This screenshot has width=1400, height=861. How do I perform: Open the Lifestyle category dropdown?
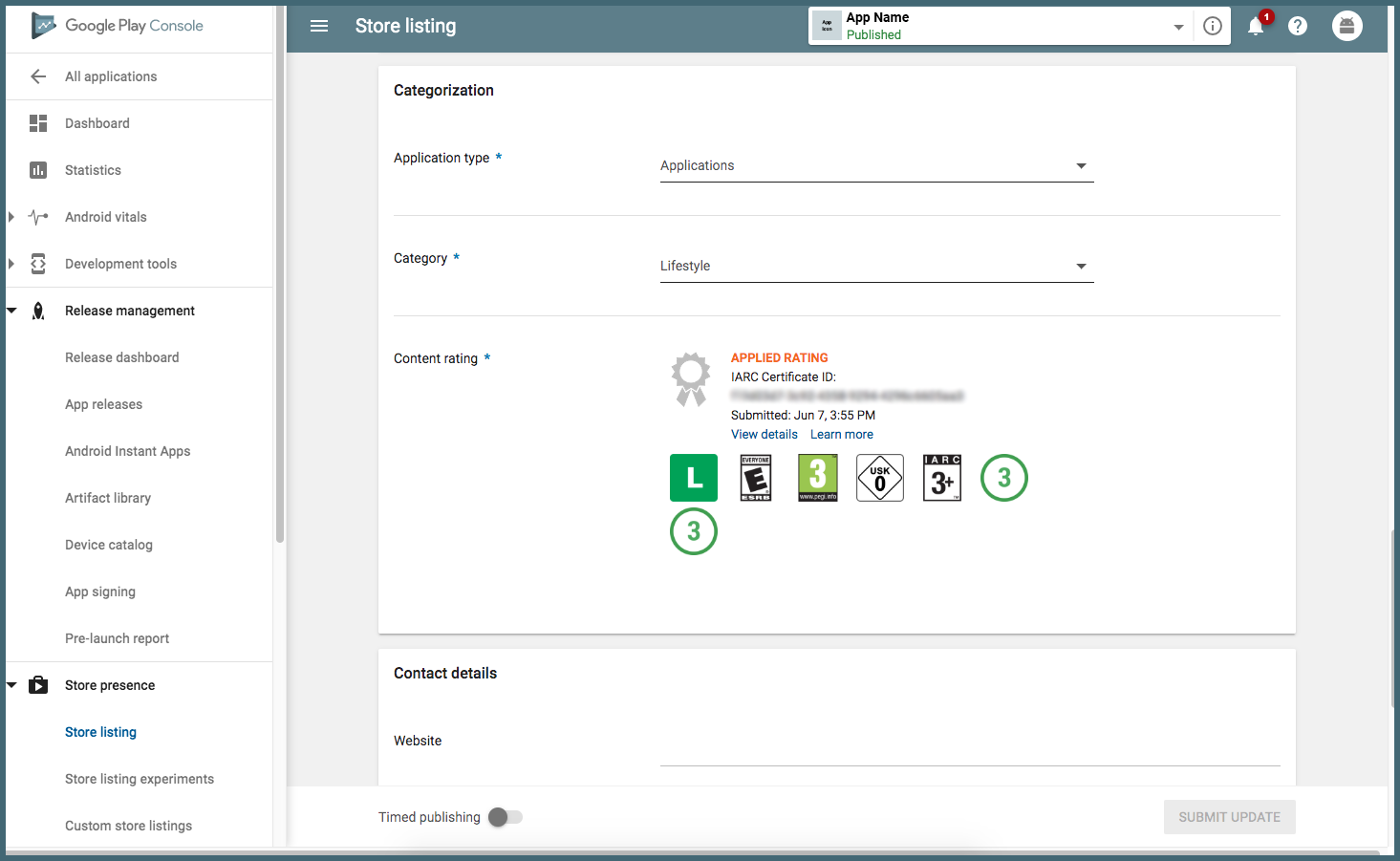876,267
